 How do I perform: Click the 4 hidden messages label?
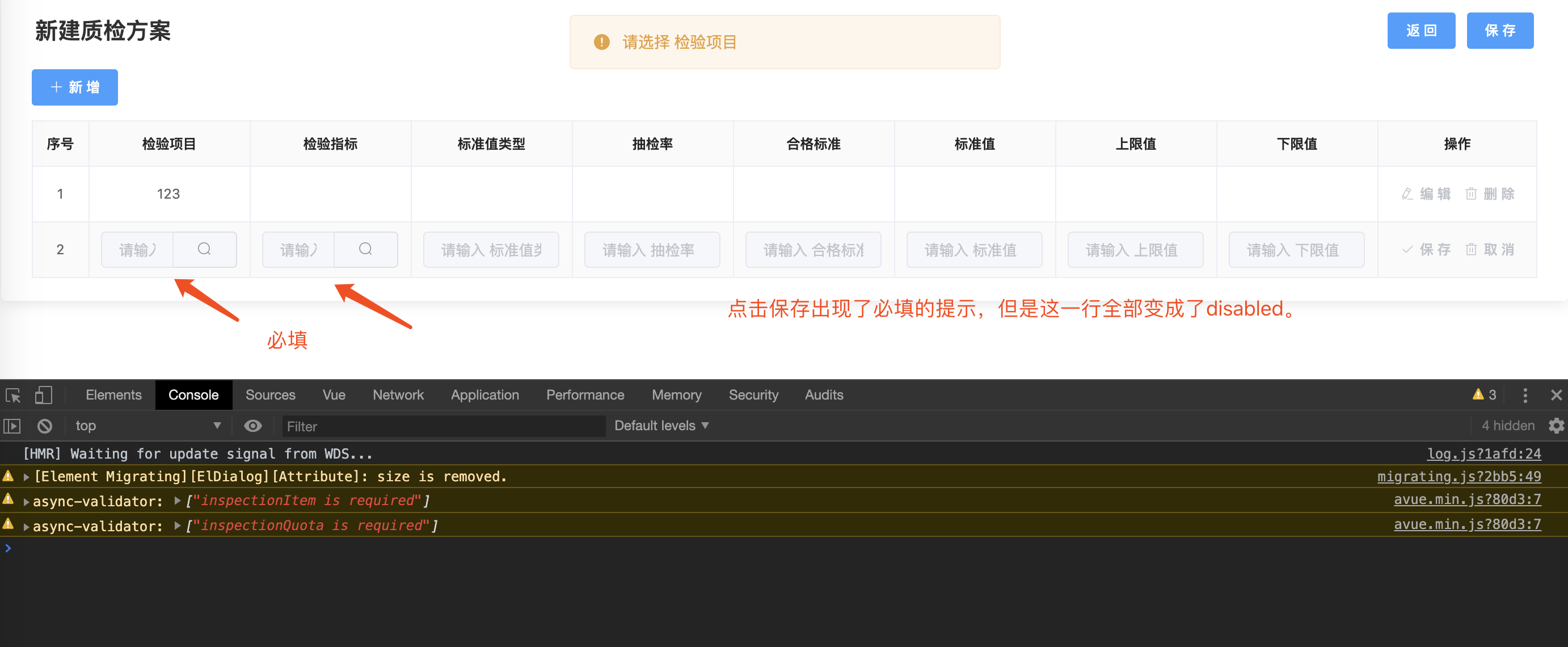[1508, 426]
